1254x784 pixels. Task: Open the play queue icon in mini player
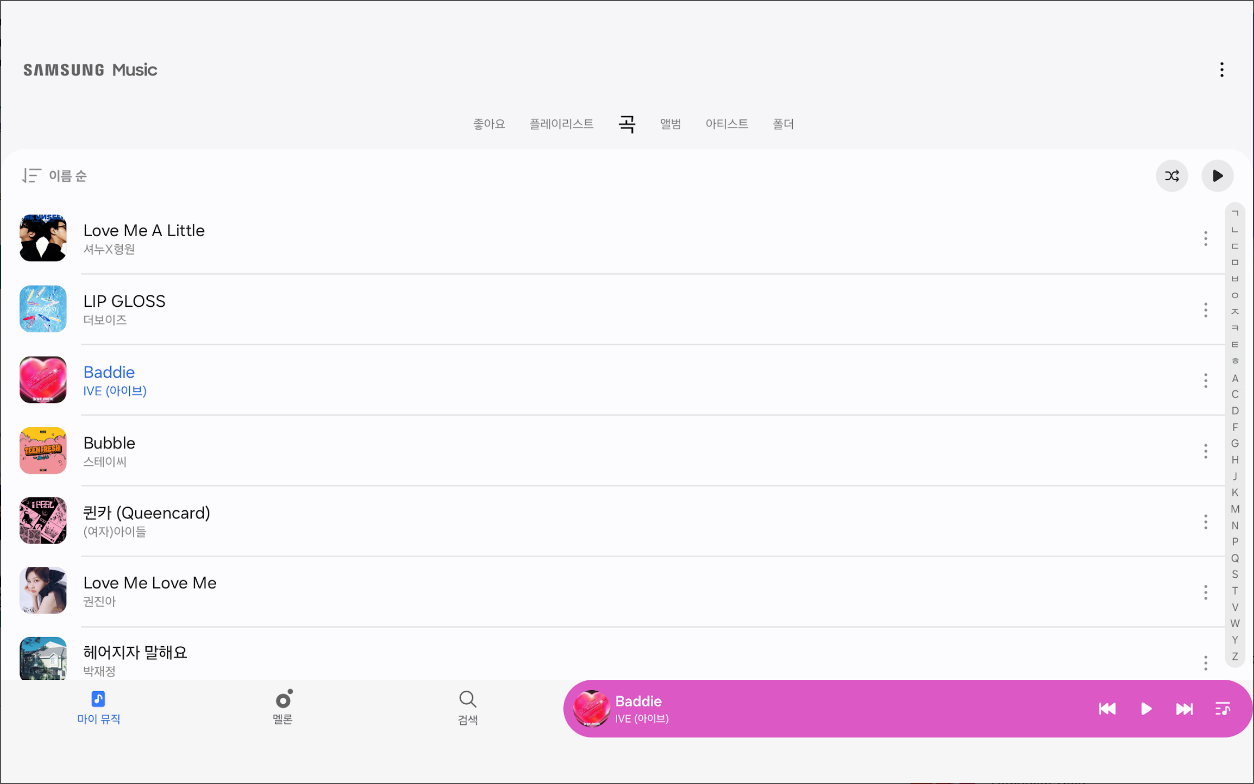1222,708
